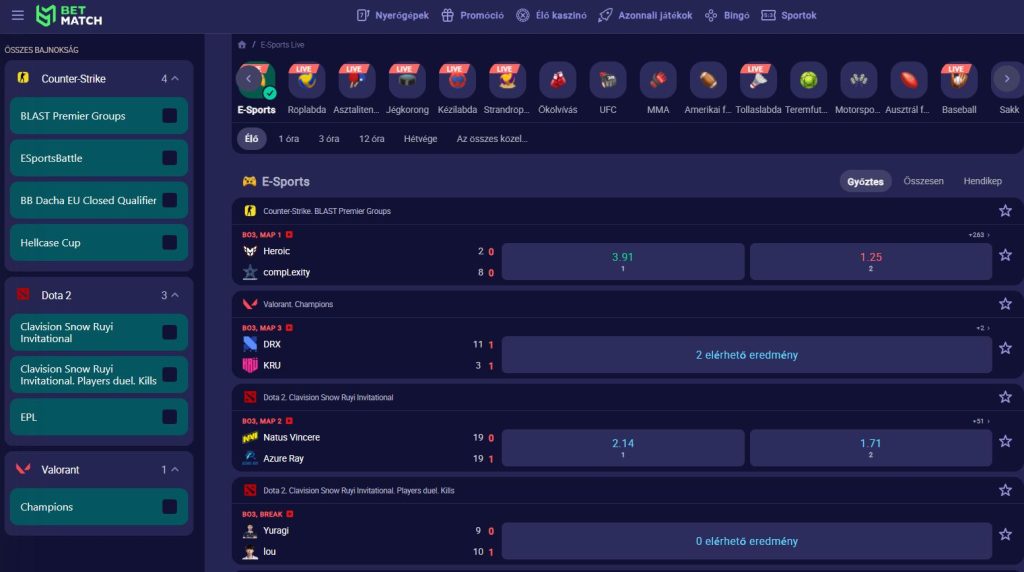Select the Győztes market tab
Viewport: 1024px width, 572px height.
click(x=865, y=182)
